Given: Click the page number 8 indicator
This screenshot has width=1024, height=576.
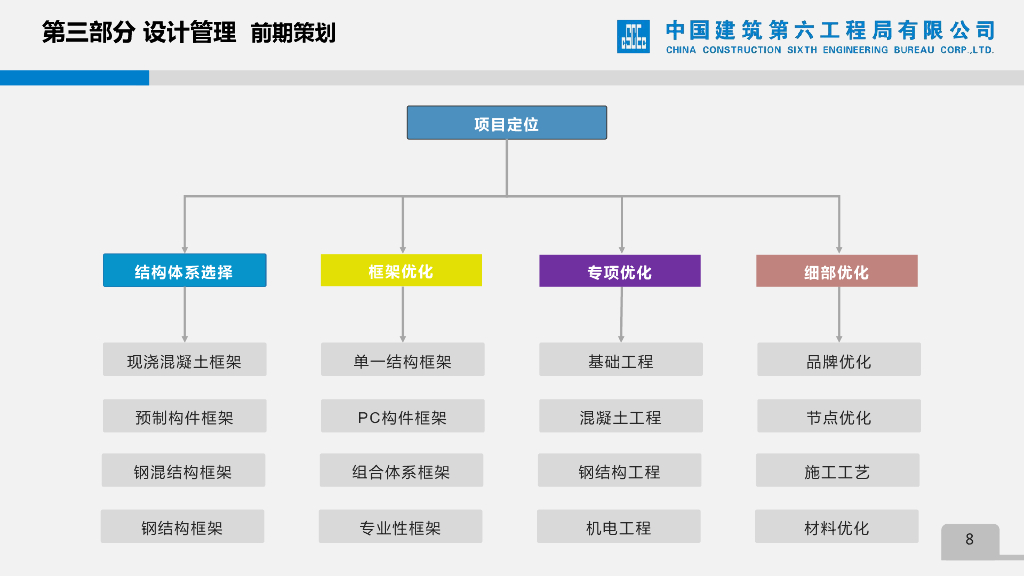Looking at the screenshot, I should 968,539.
